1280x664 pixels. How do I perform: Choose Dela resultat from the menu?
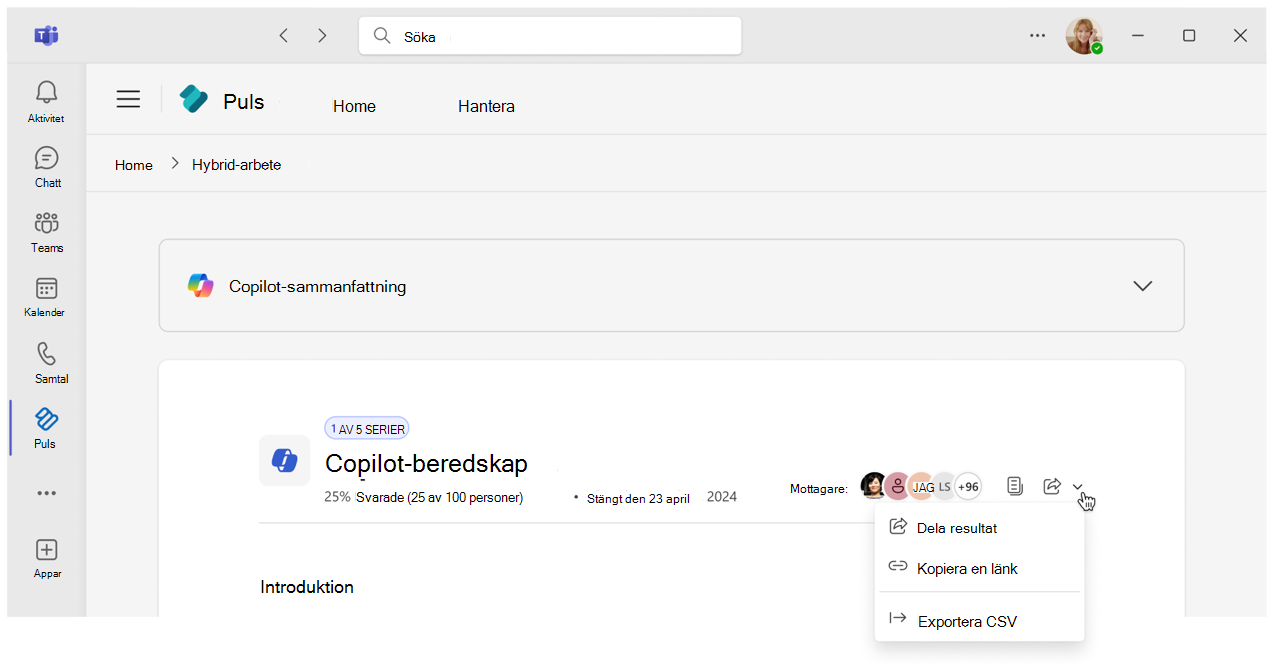click(x=956, y=528)
